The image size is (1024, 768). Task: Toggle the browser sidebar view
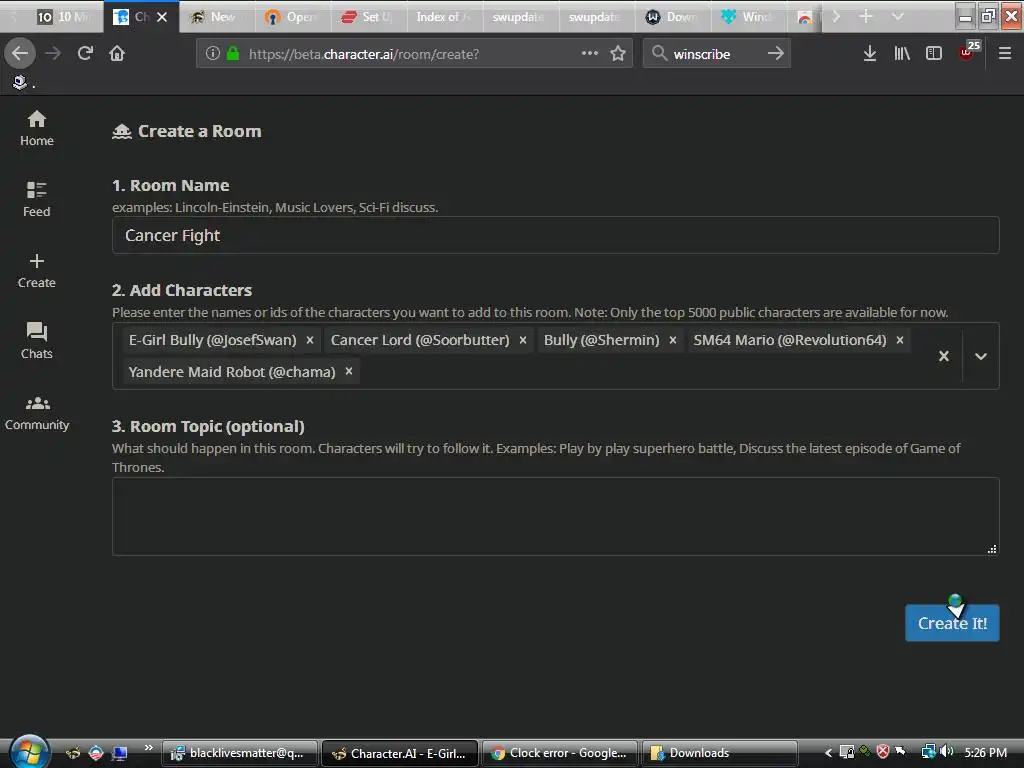click(934, 54)
